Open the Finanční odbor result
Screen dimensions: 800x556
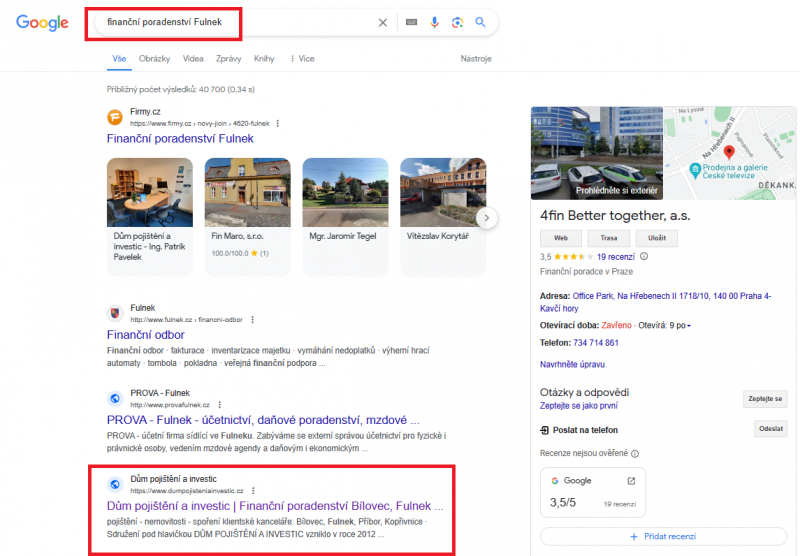click(145, 335)
